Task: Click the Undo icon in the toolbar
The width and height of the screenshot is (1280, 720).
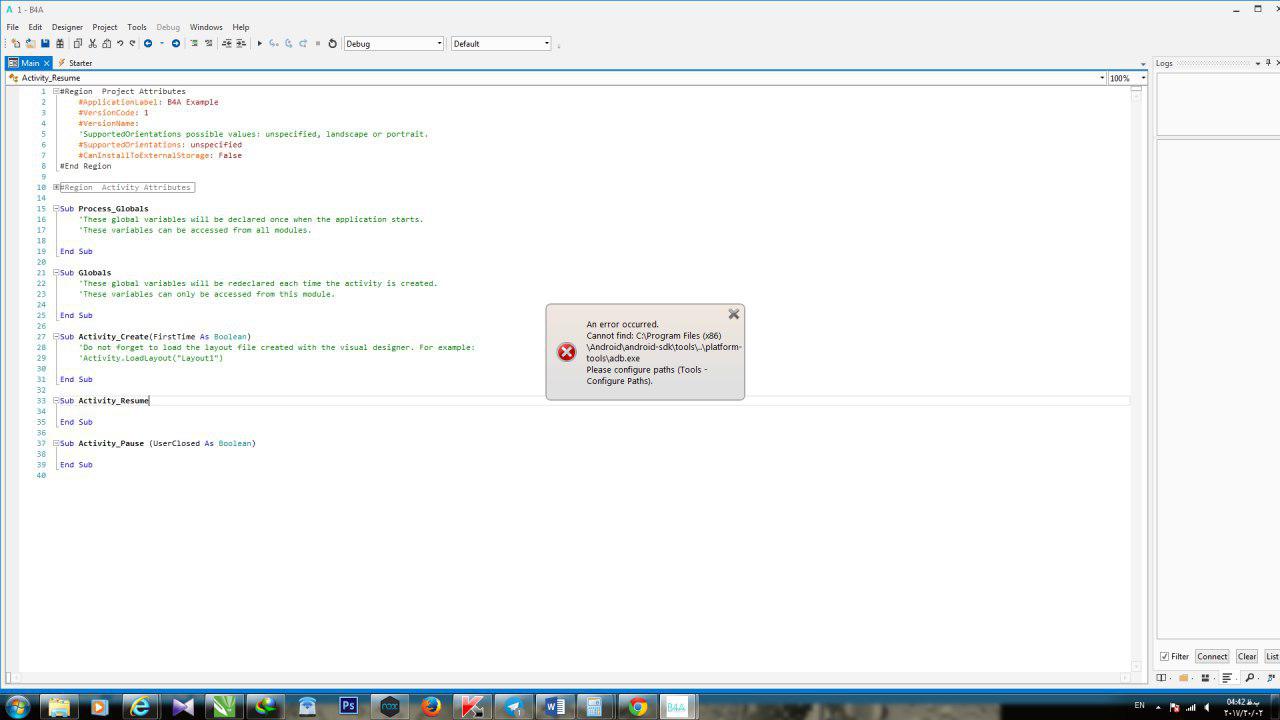Action: click(x=120, y=43)
